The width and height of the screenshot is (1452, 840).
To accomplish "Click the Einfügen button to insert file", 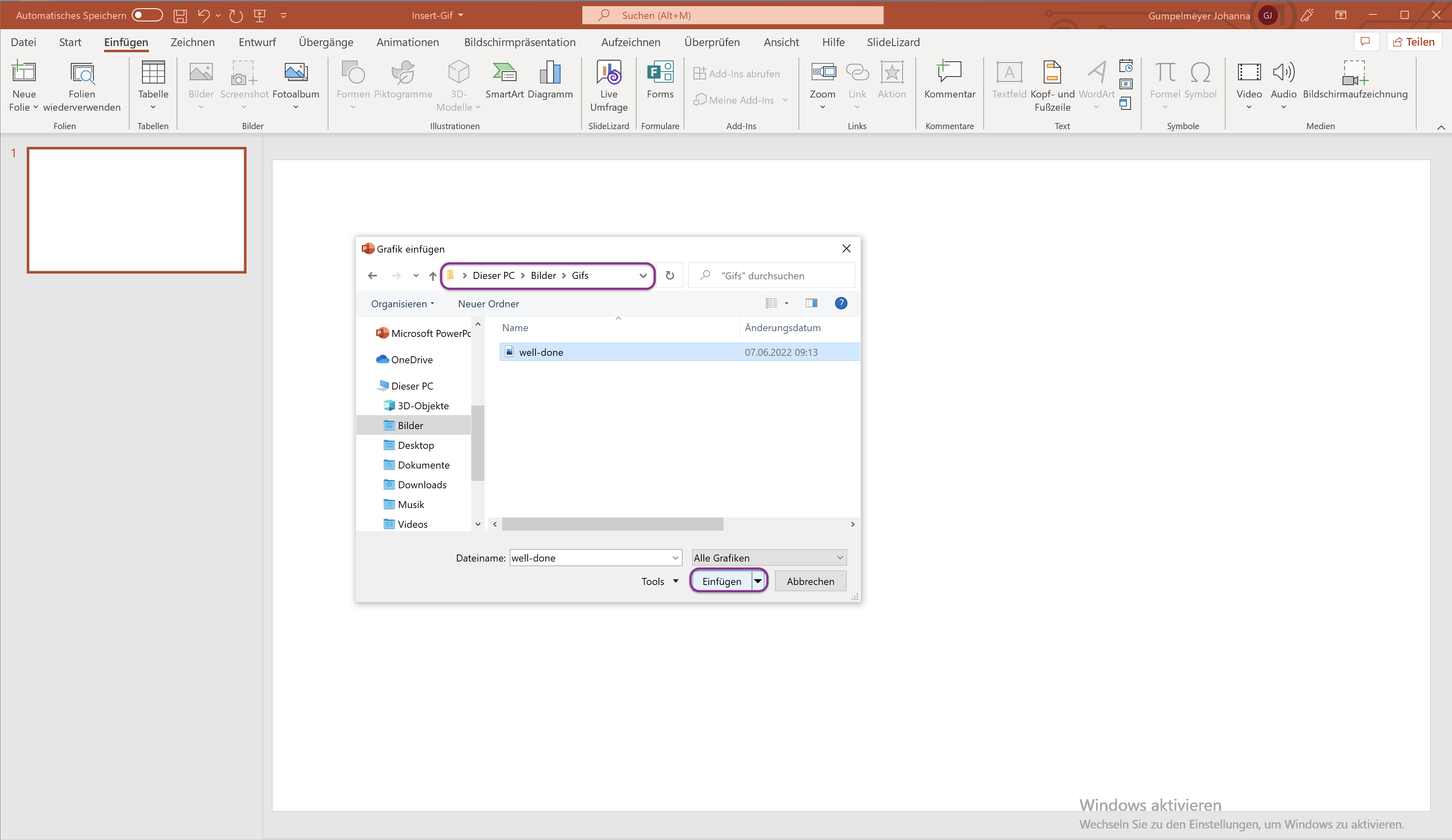I will click(721, 581).
